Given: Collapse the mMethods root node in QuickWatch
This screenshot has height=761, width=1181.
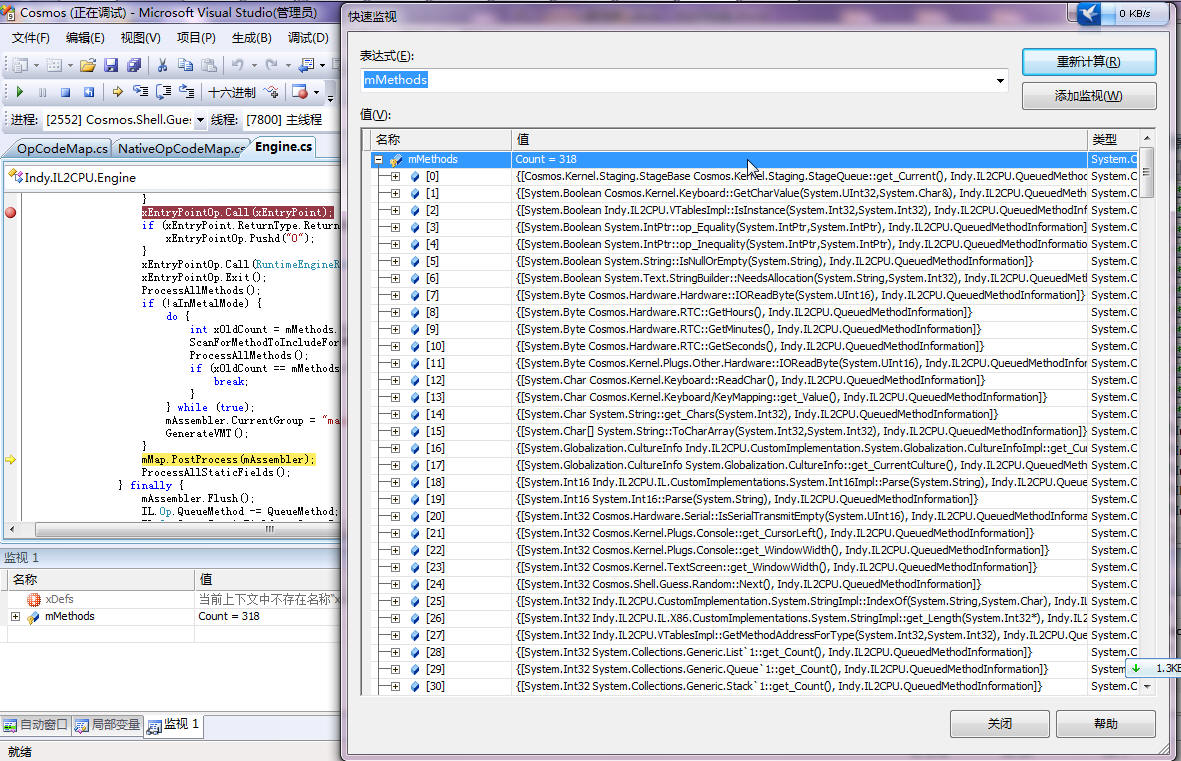Looking at the screenshot, I should [378, 160].
